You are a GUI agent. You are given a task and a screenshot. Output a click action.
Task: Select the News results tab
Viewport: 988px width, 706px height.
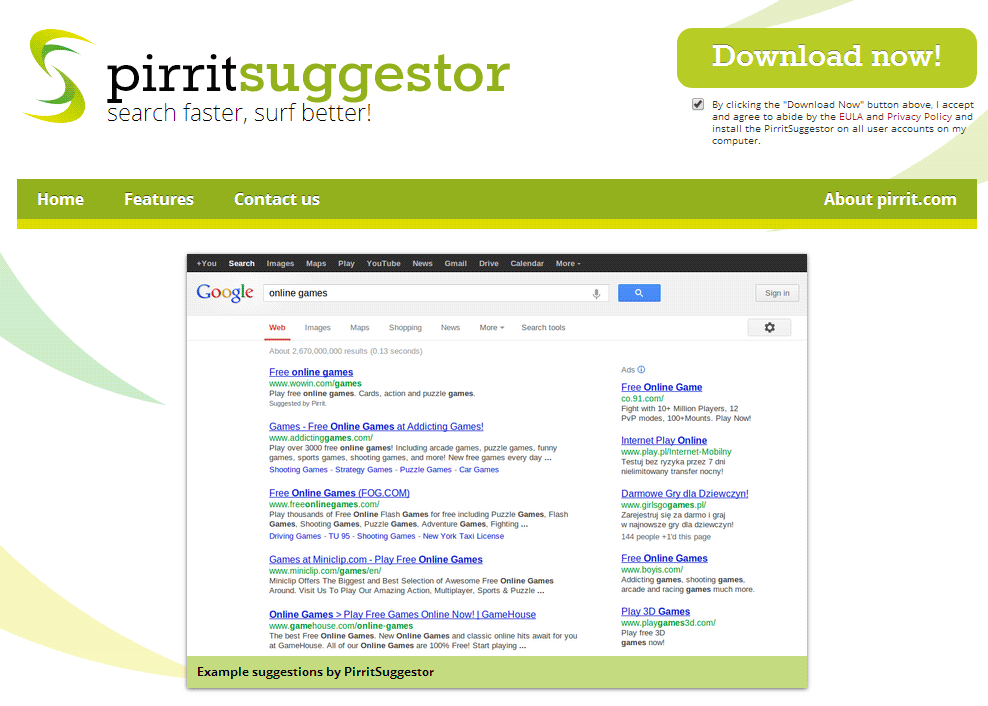(x=450, y=328)
